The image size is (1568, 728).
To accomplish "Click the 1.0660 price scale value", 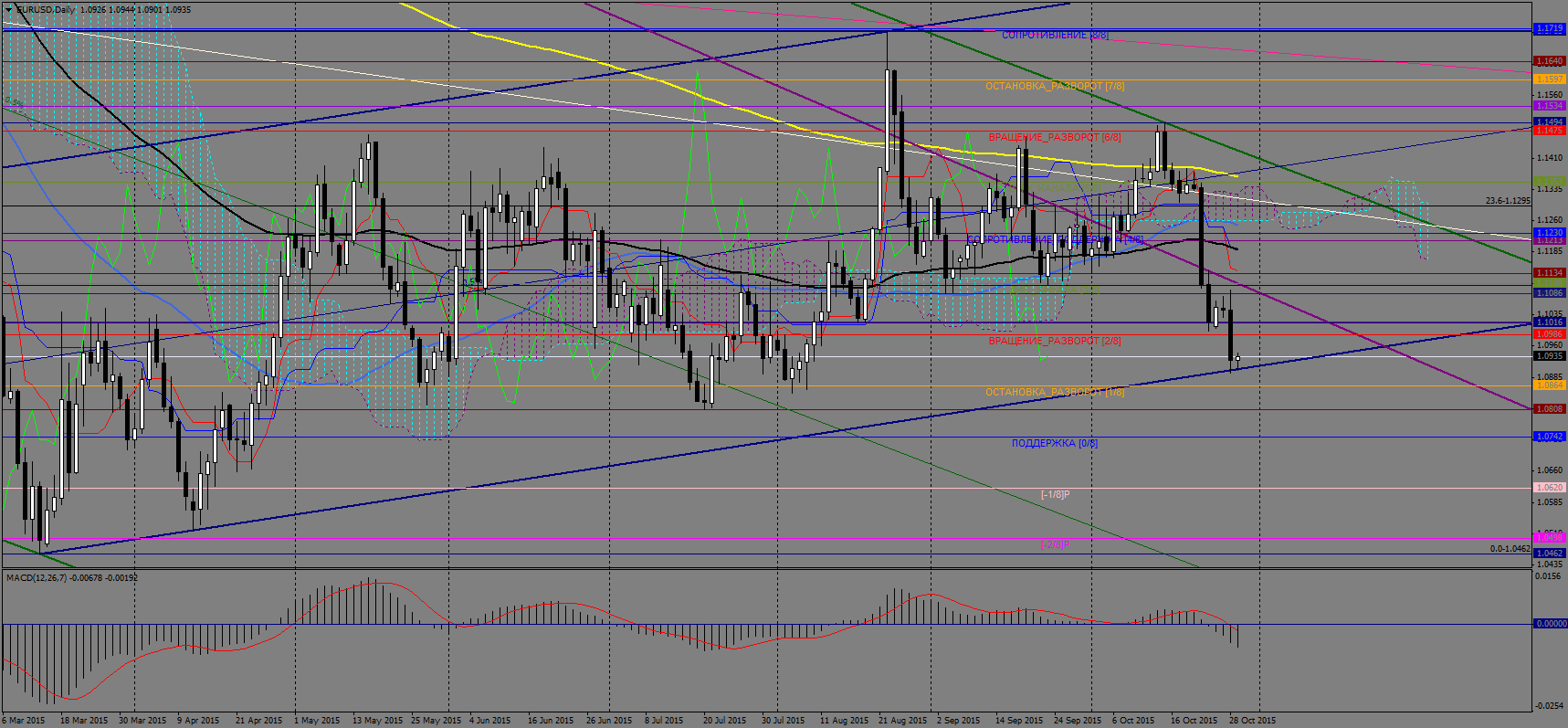I will click(x=1549, y=470).
